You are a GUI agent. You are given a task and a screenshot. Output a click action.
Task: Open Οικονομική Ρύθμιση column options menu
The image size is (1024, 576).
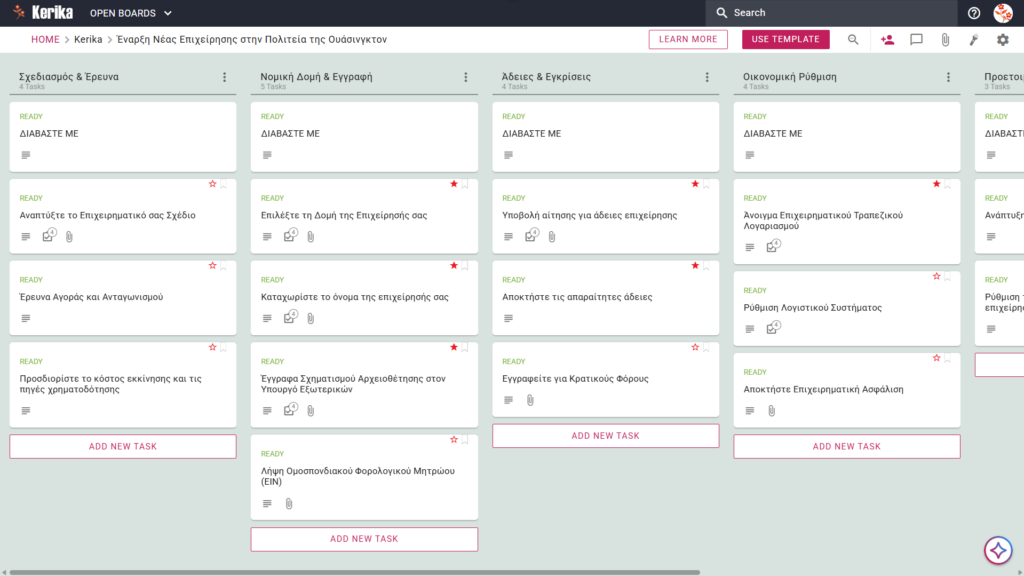(x=948, y=77)
